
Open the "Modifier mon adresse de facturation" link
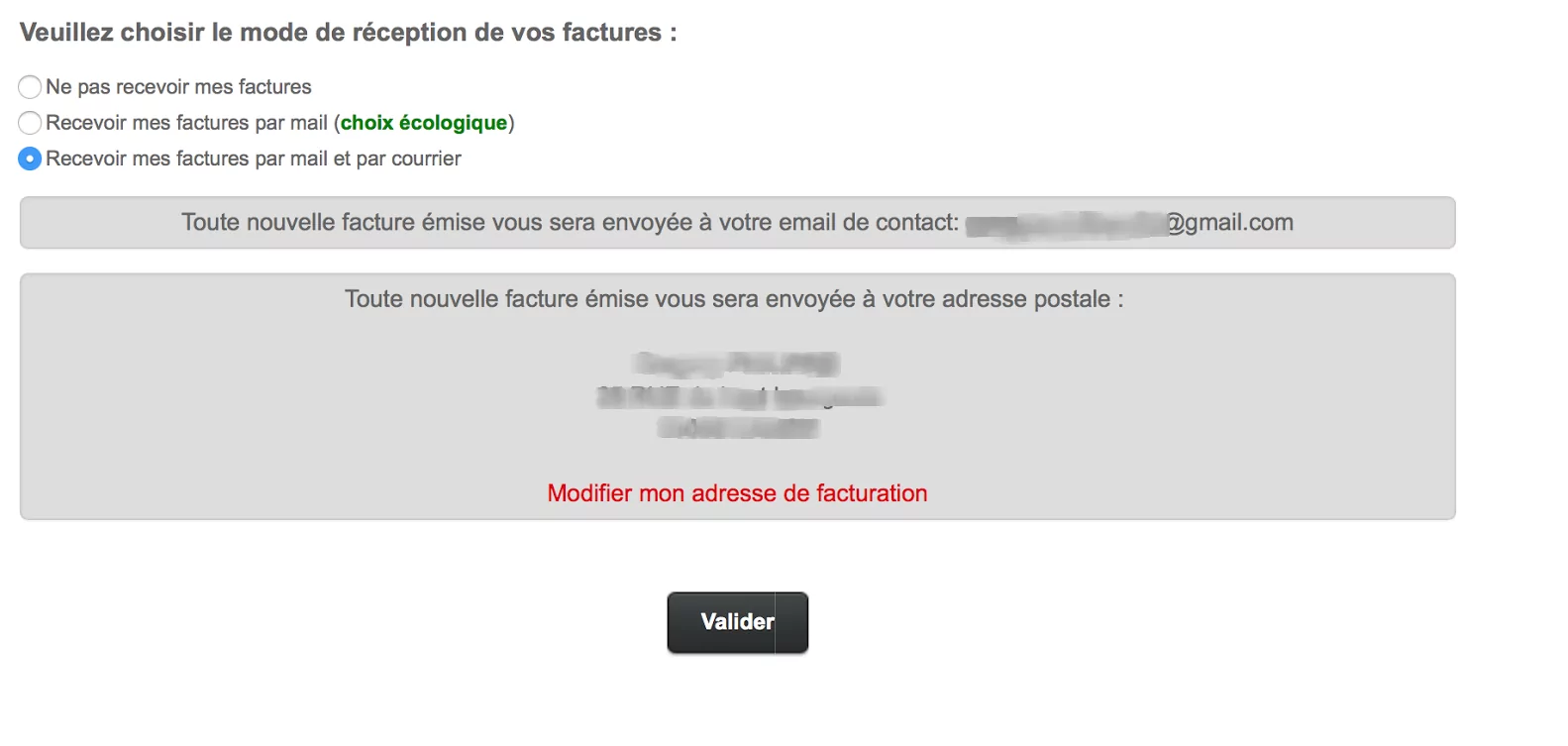click(x=737, y=493)
